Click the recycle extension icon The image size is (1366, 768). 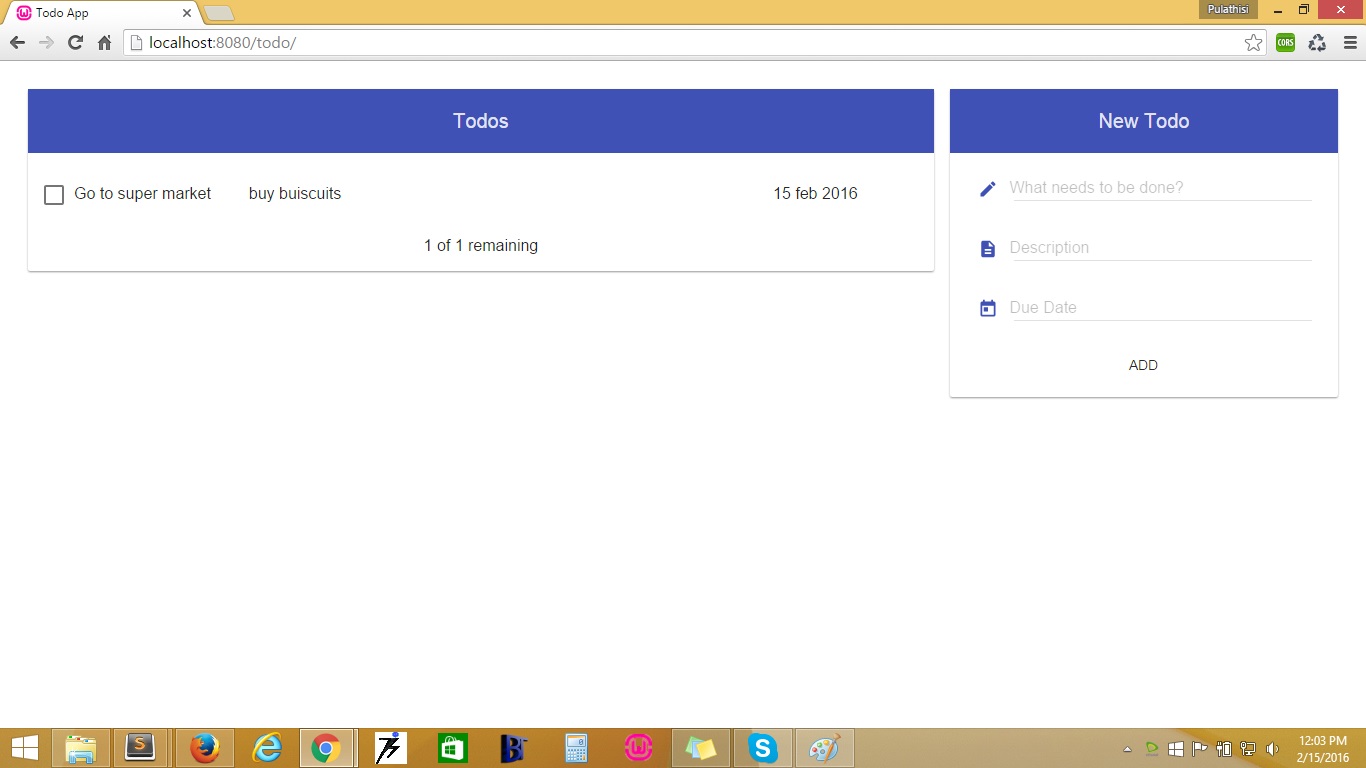tap(1317, 43)
